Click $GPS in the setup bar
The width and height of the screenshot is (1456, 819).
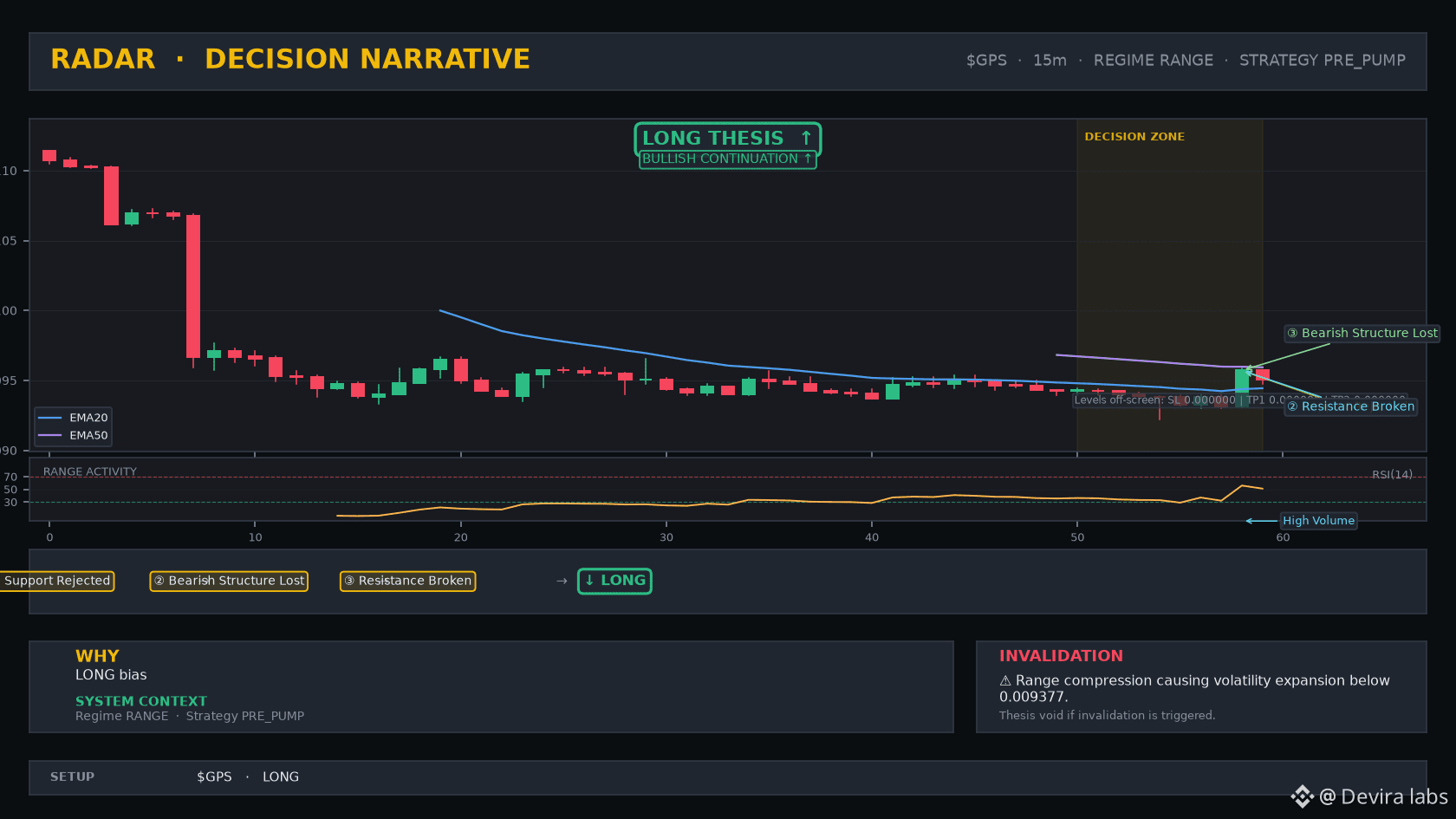[x=214, y=777]
